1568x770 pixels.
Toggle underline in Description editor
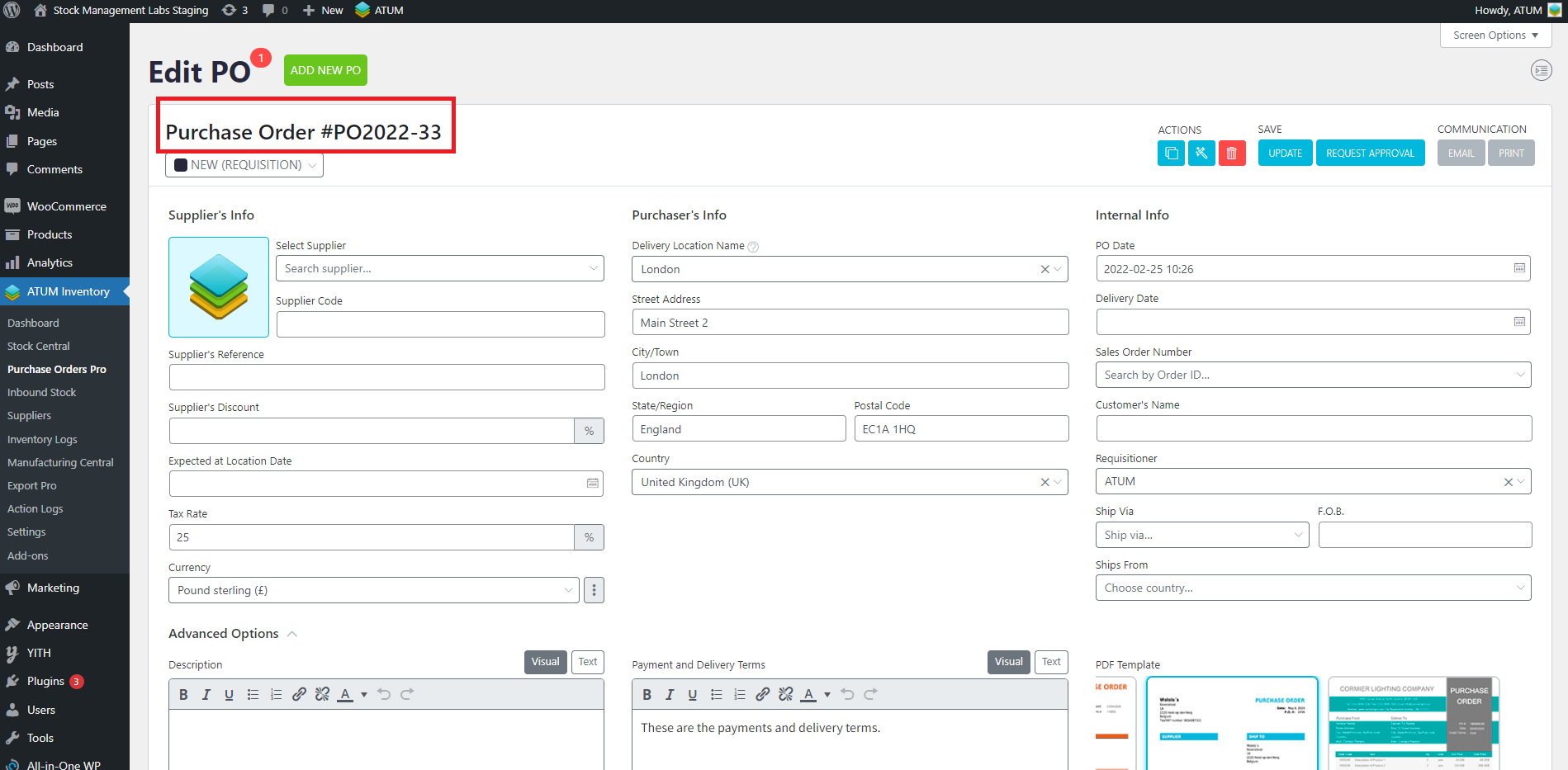point(230,695)
